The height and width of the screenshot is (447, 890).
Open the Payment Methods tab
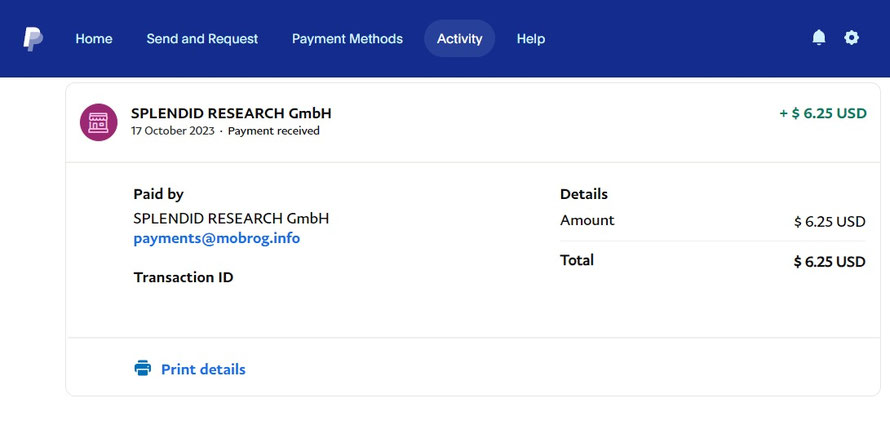[x=347, y=39]
